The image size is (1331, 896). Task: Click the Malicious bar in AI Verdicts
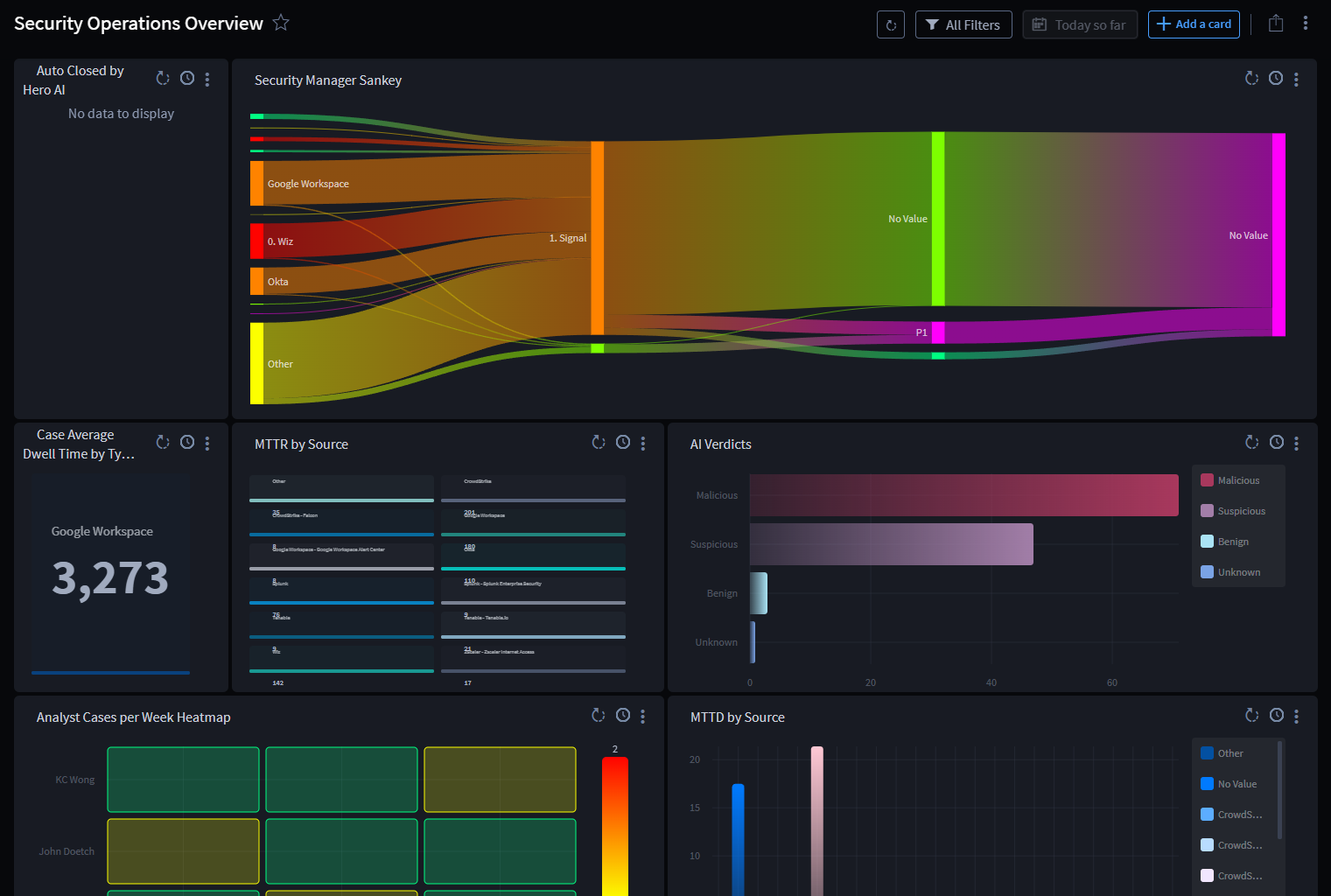point(964,495)
